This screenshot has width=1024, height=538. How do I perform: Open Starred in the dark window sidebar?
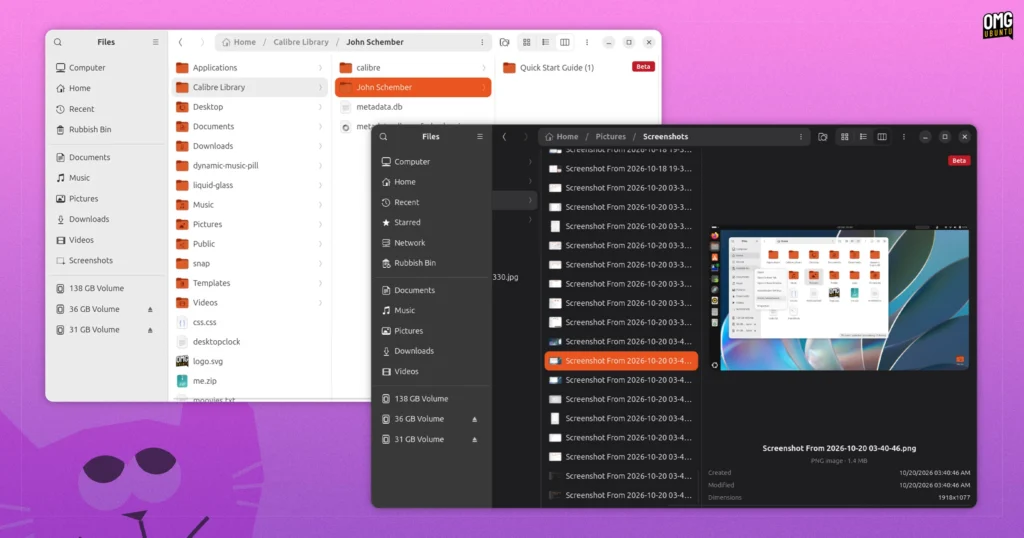[401, 223]
